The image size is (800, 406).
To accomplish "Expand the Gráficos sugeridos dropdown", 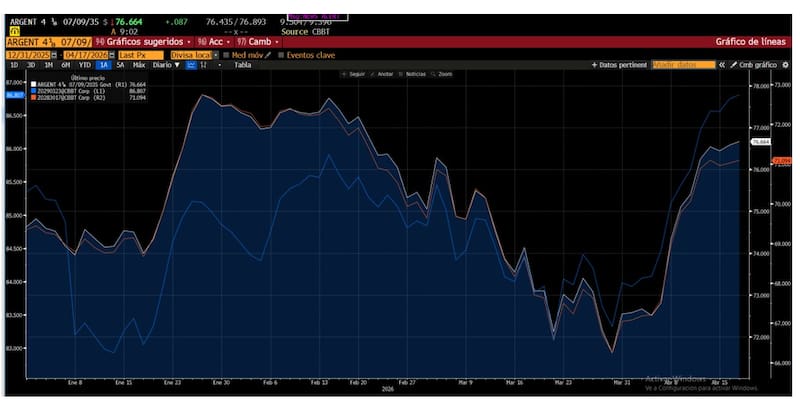I will pyautogui.click(x=145, y=42).
